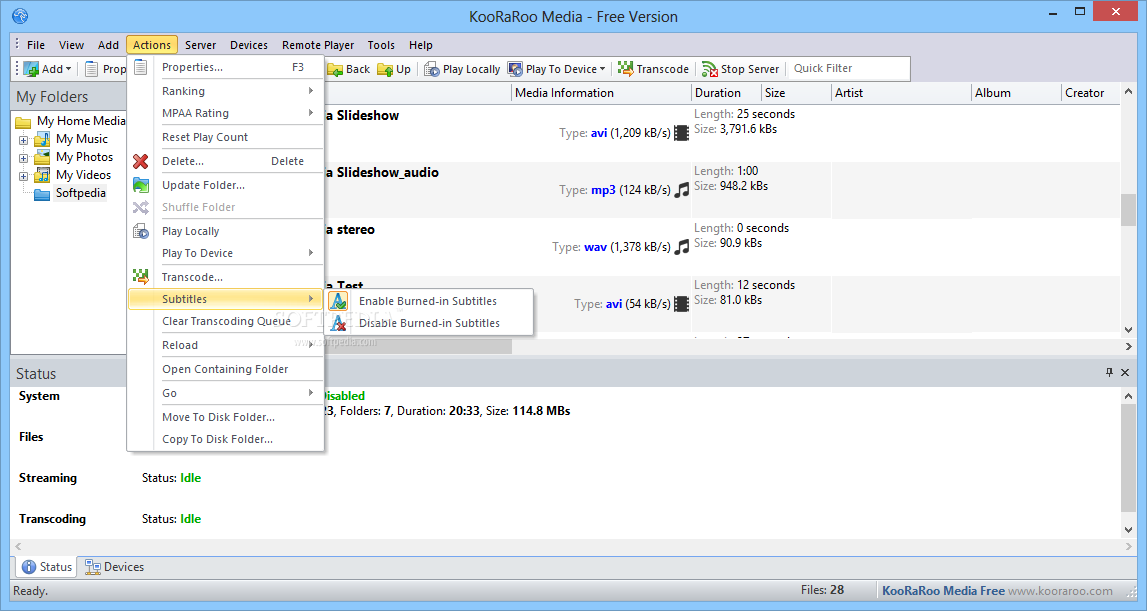Viewport: 1147px width, 611px height.
Task: Open the Add button dropdown arrow
Action: point(69,69)
